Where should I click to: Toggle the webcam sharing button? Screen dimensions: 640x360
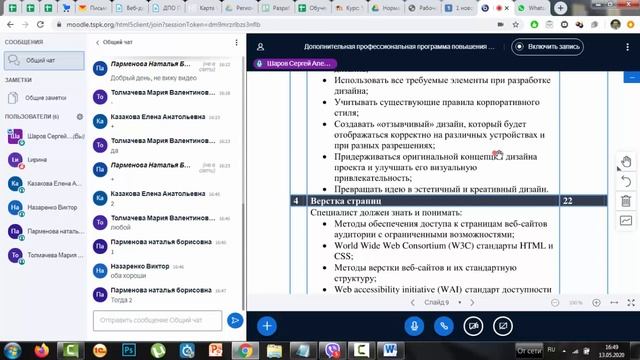point(473,326)
